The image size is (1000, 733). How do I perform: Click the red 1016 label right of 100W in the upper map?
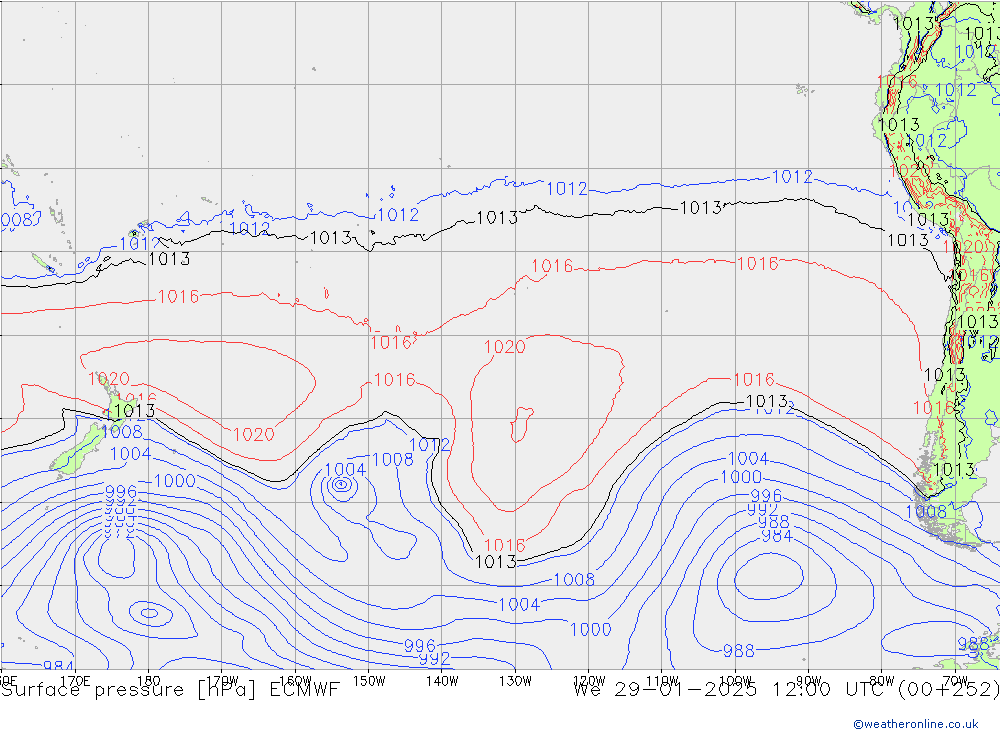pyautogui.click(x=757, y=264)
